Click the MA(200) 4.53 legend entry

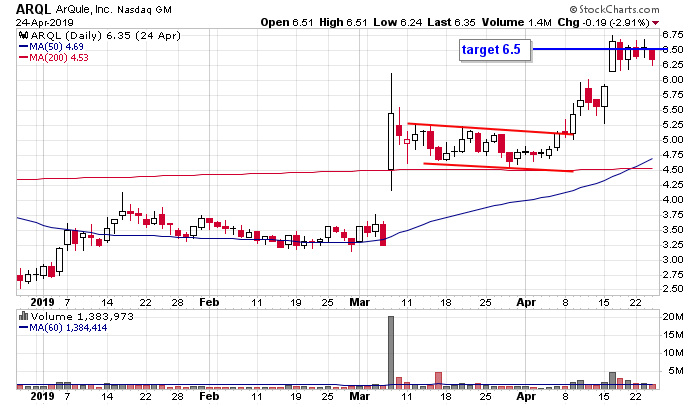pyautogui.click(x=54, y=58)
